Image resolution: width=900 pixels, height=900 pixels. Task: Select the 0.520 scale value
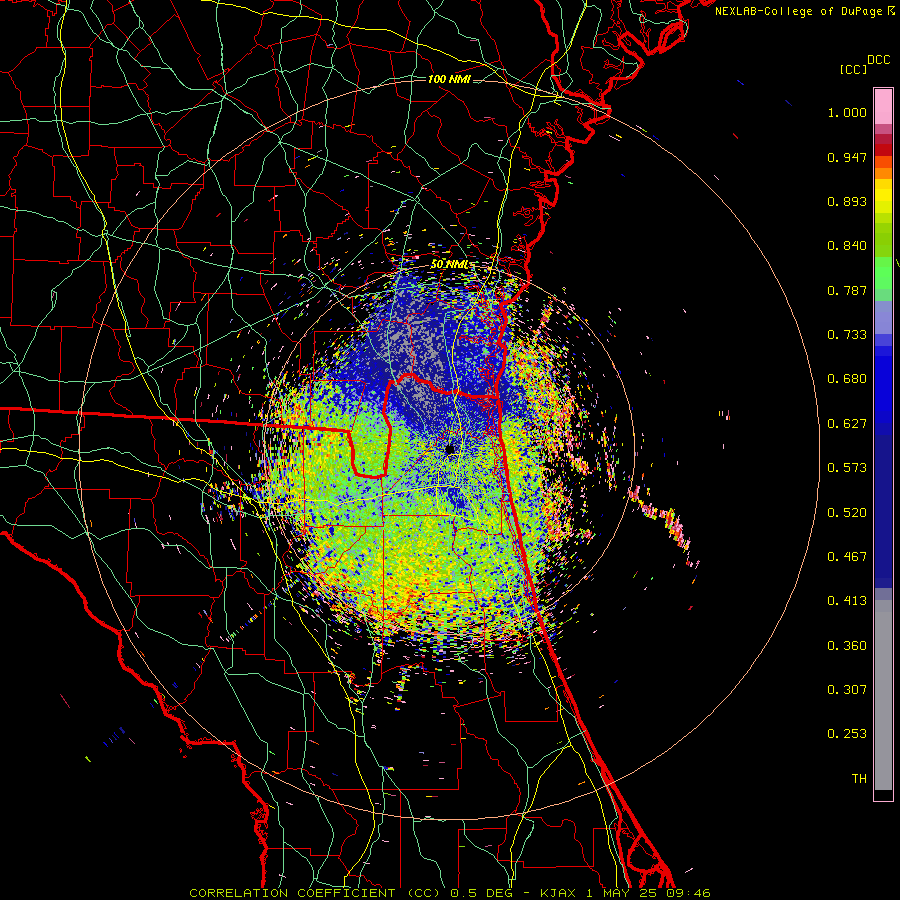[x=847, y=512]
